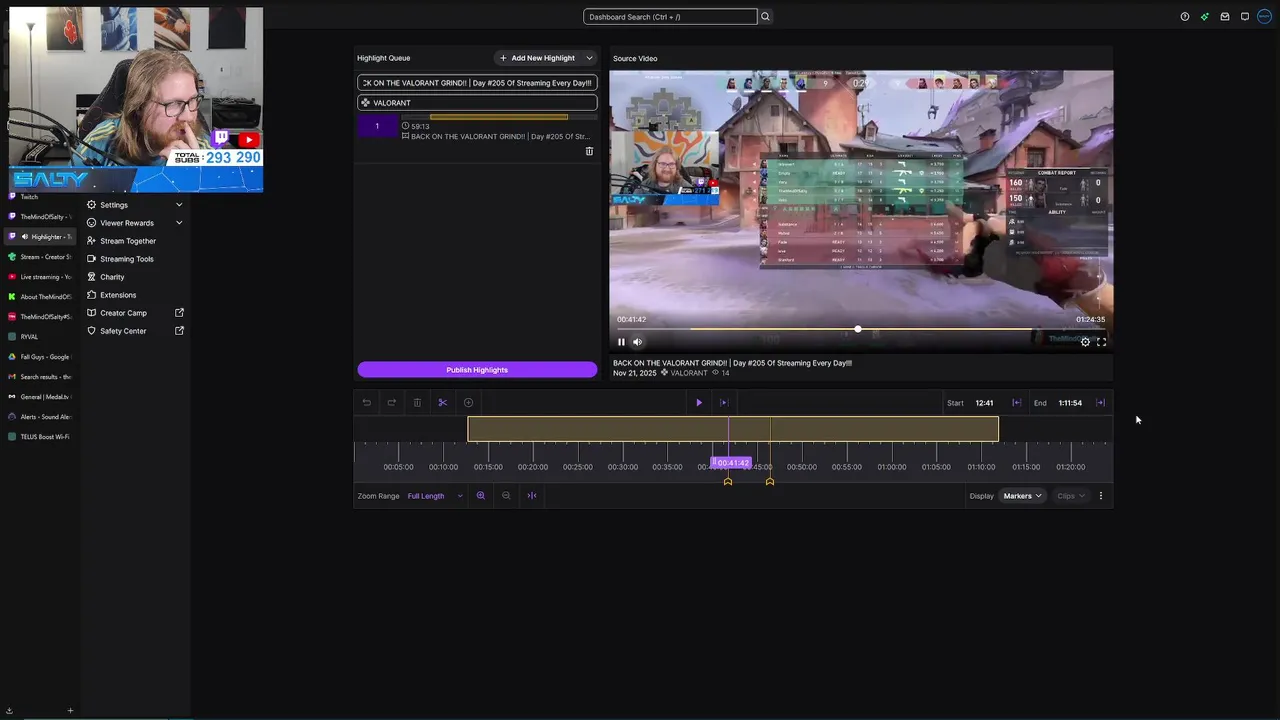Delete highlight 1 with trash icon
The width and height of the screenshot is (1280, 720).
[x=589, y=151]
